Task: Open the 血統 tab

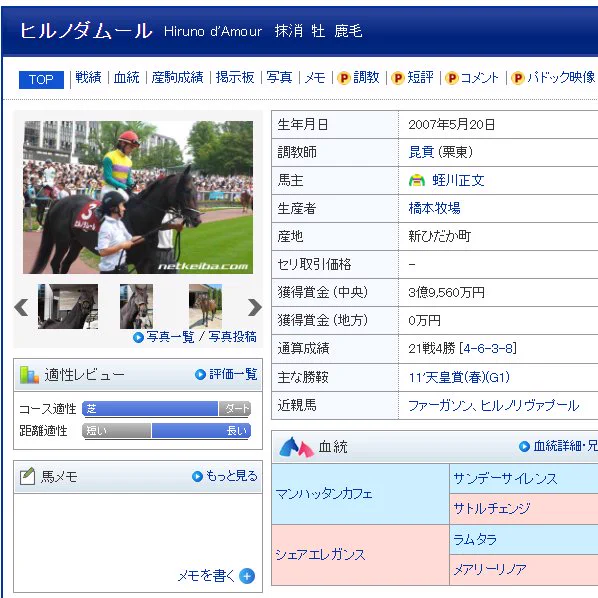Action: point(127,77)
